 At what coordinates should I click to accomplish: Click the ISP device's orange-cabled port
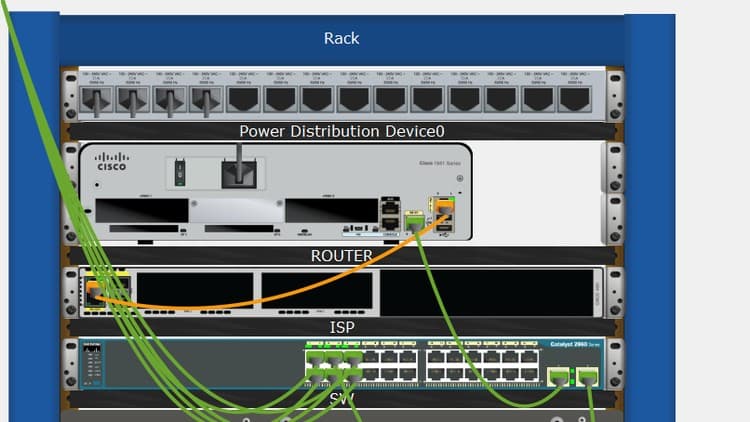click(94, 291)
